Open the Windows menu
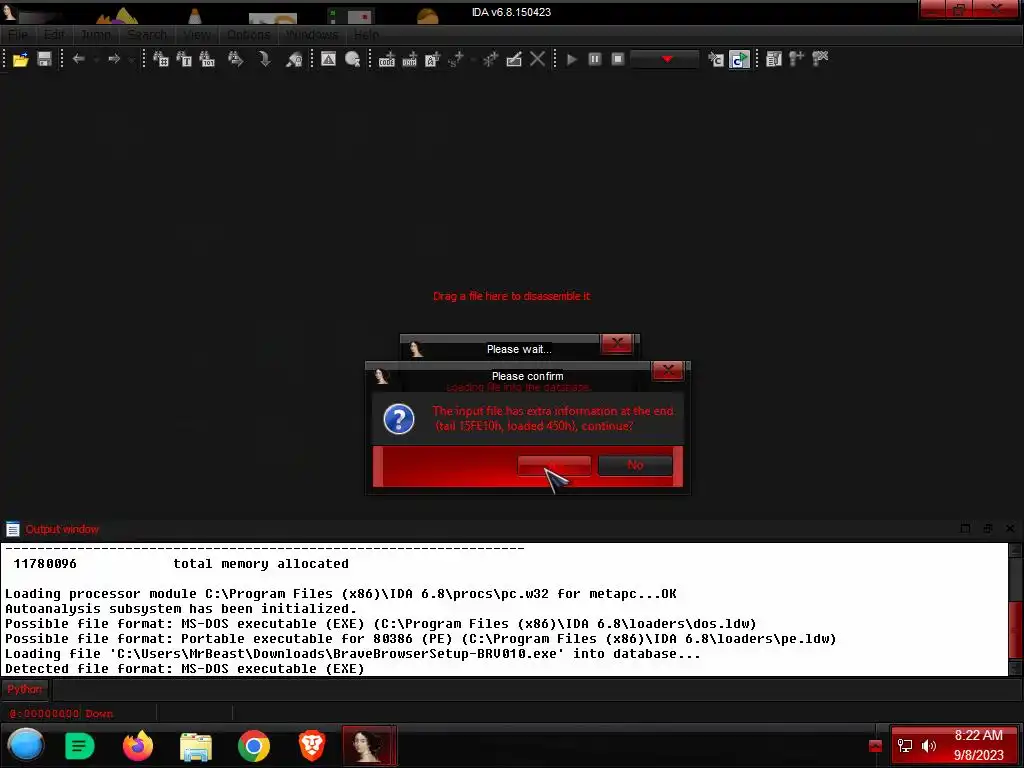This screenshot has width=1024, height=768. [312, 35]
